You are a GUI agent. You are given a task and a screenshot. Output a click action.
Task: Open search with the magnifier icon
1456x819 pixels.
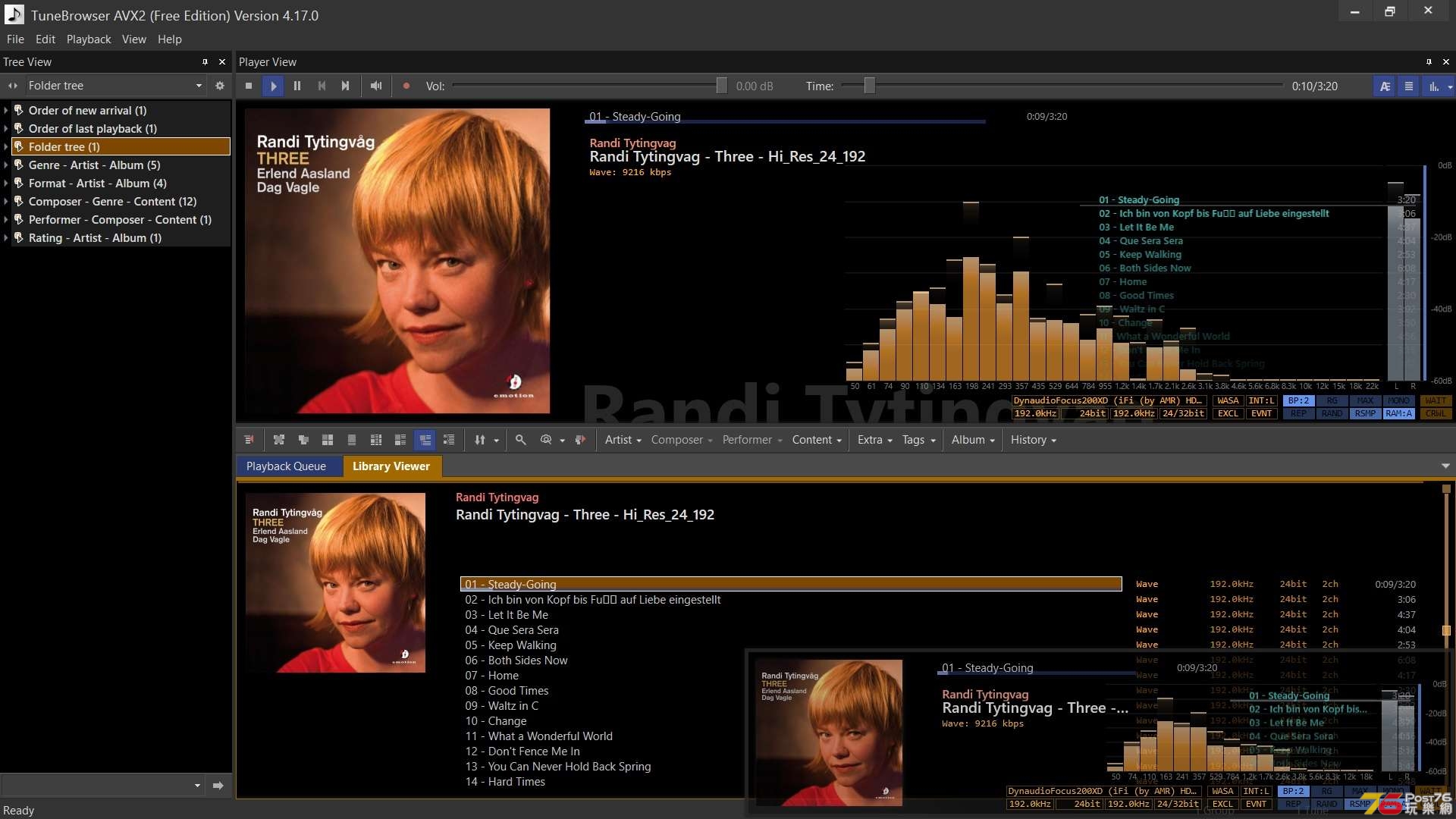click(521, 440)
